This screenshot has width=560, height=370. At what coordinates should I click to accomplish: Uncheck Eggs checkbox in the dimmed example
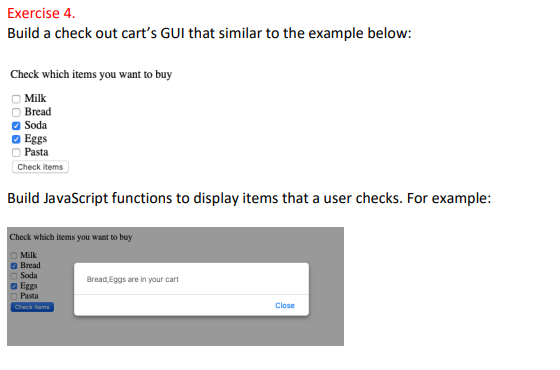coord(14,286)
